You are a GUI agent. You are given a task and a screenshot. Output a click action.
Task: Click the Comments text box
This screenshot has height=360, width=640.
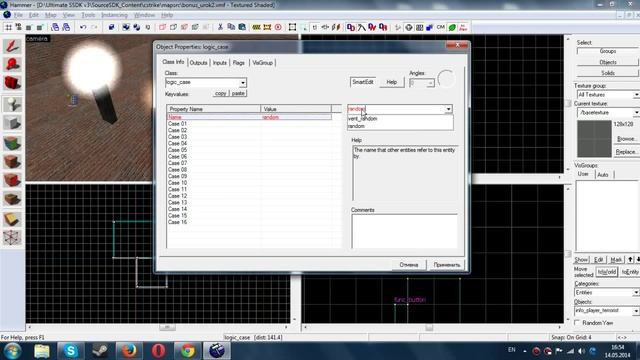404,231
